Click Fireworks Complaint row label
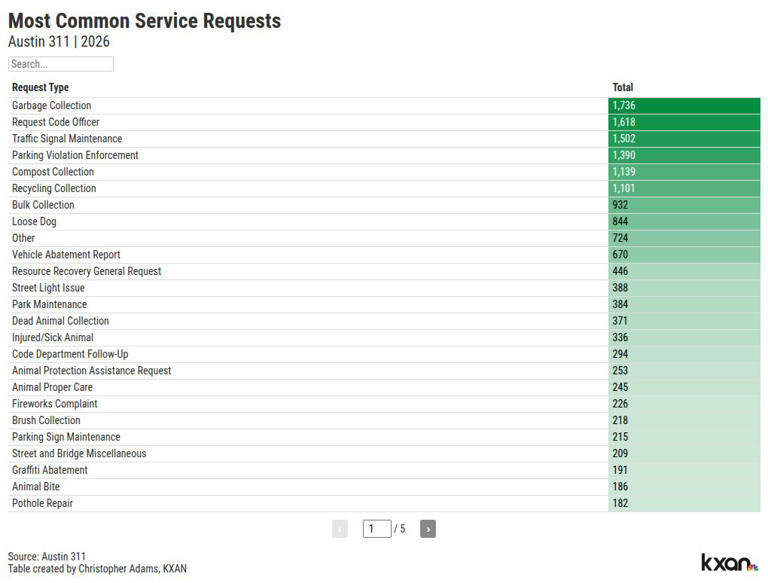This screenshot has width=768, height=583. (x=54, y=404)
